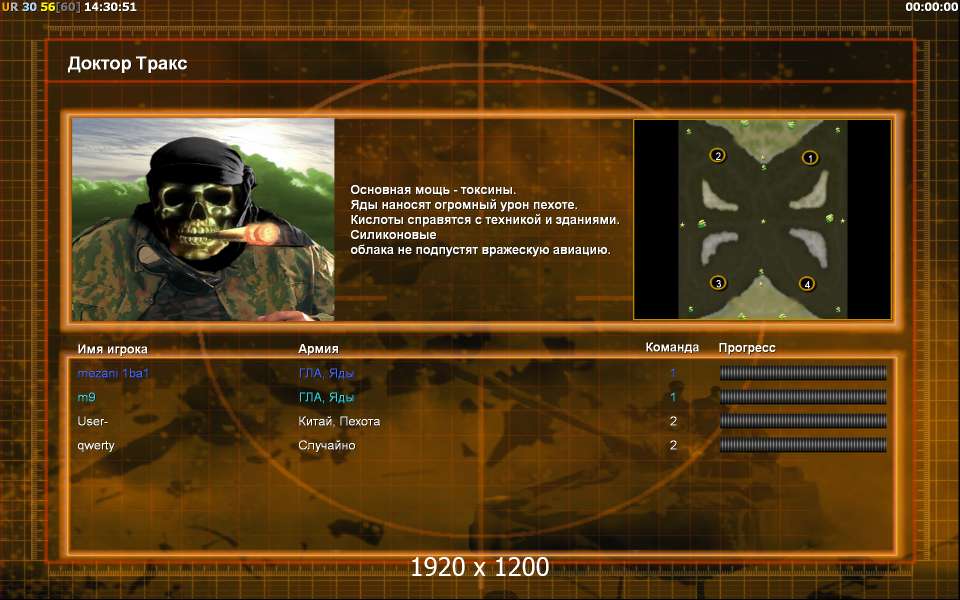Click the line 'облака не подпустят вражескую авиацию.'
Image resolution: width=960 pixels, height=600 pixels.
tap(480, 250)
